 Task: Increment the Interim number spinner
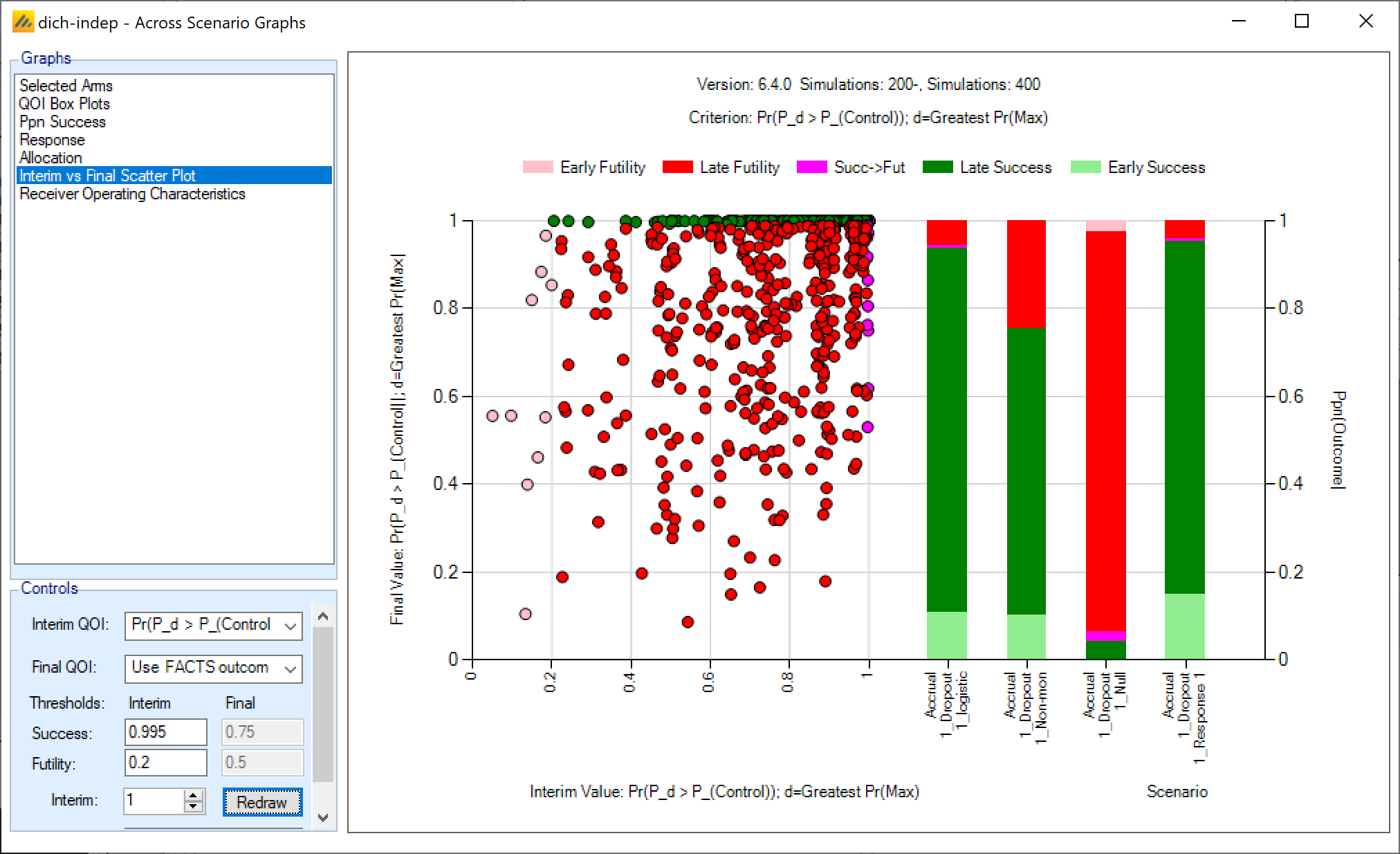[194, 795]
